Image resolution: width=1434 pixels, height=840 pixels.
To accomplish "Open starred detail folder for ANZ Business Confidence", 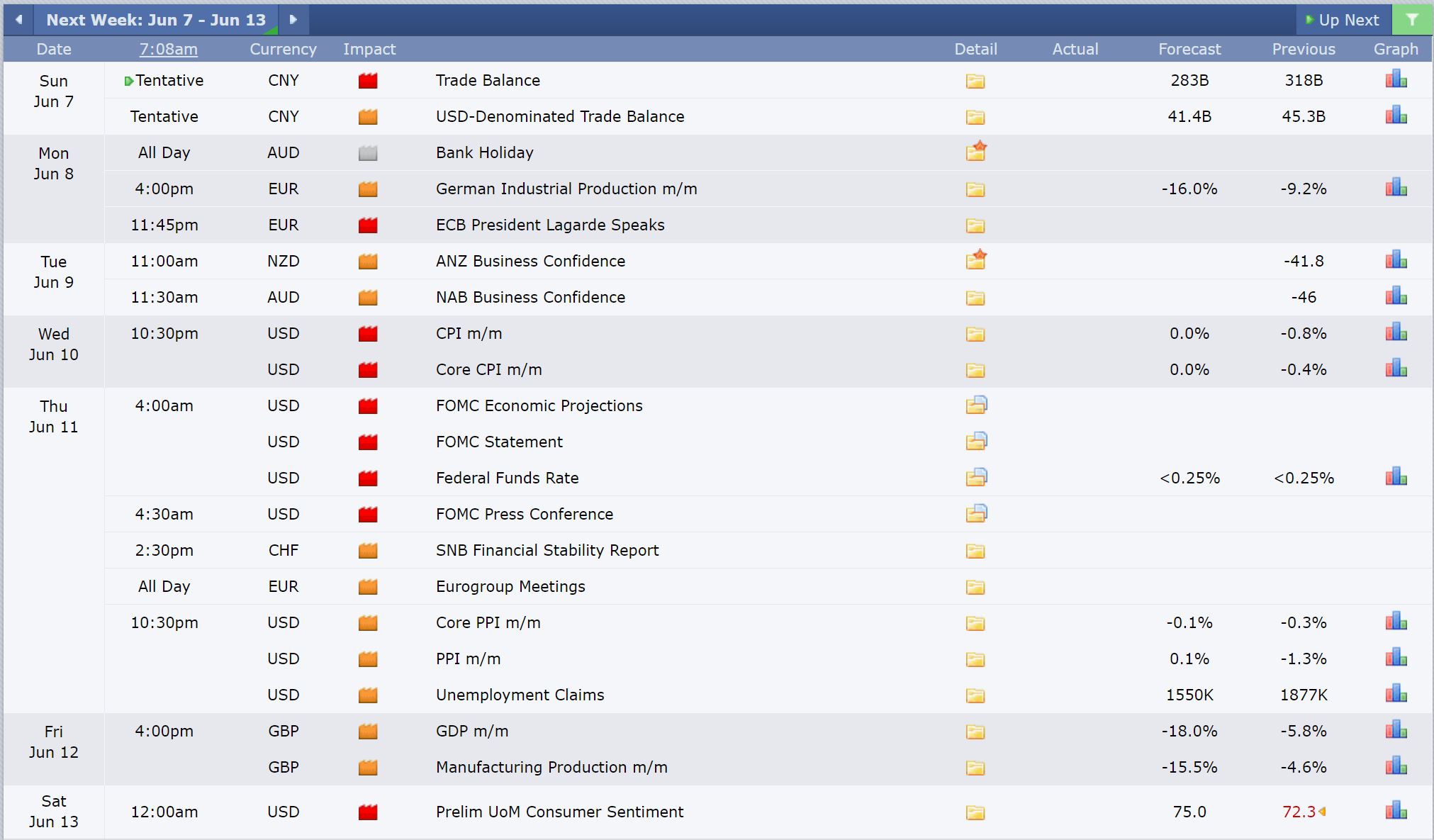I will point(976,259).
